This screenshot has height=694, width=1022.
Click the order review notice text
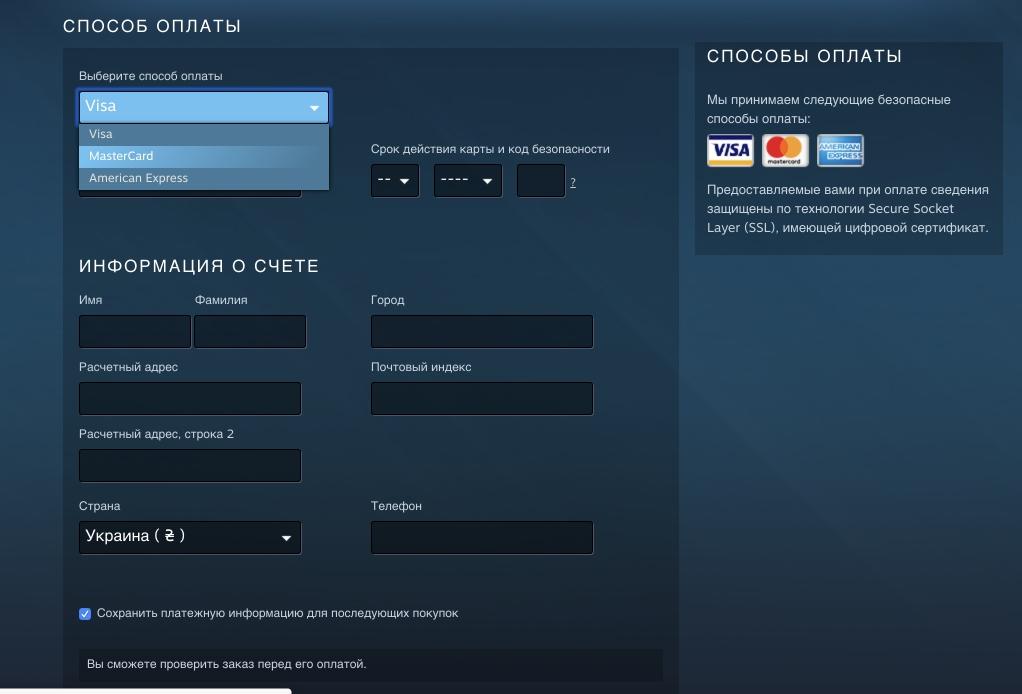click(x=227, y=664)
